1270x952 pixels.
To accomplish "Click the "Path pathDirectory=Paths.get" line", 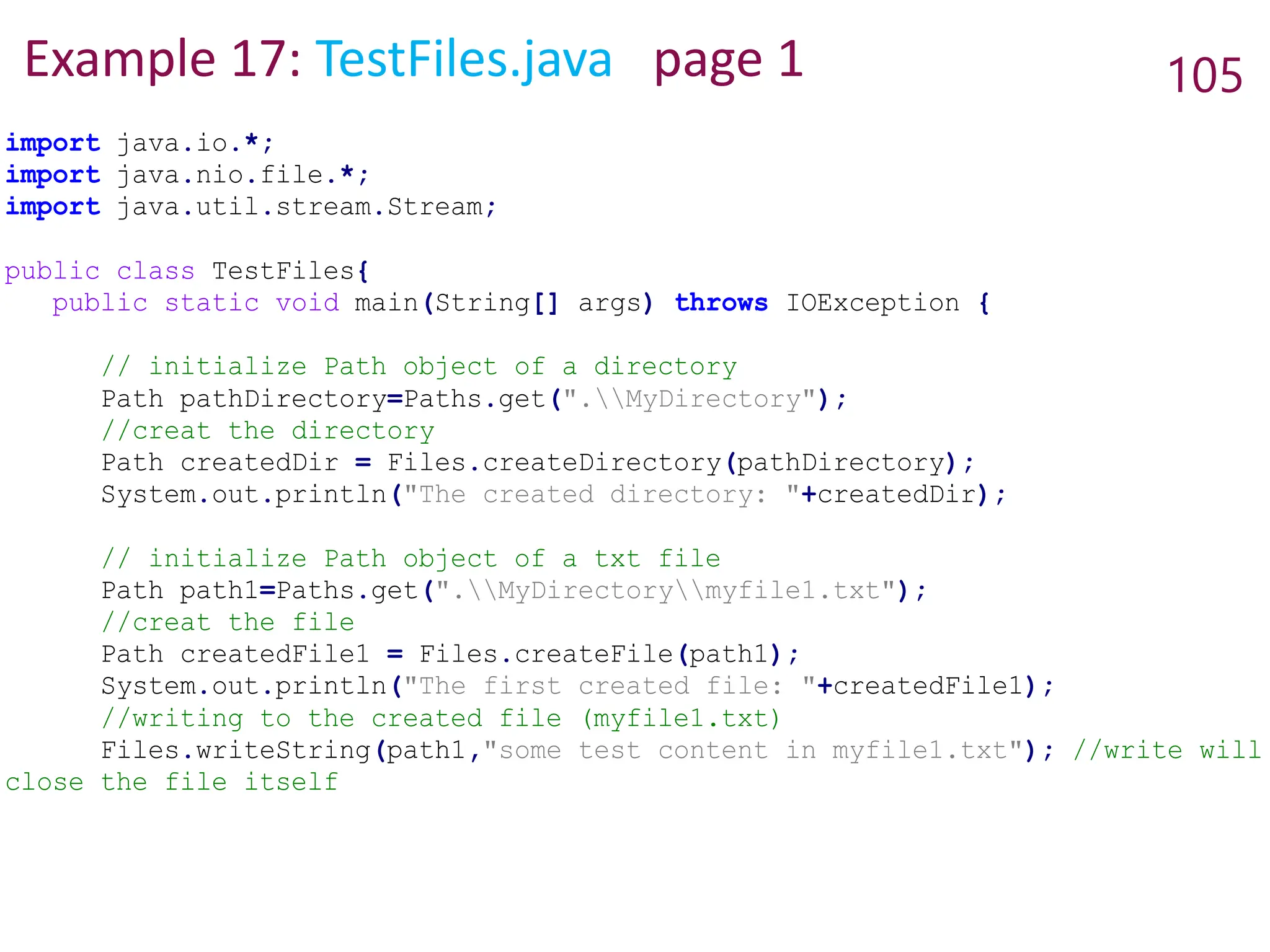I will pos(474,399).
